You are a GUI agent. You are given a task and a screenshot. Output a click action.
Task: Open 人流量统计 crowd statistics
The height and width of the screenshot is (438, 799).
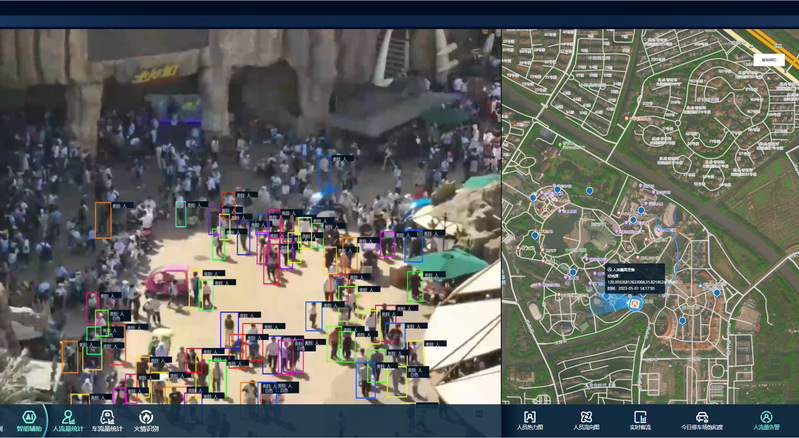[68, 418]
